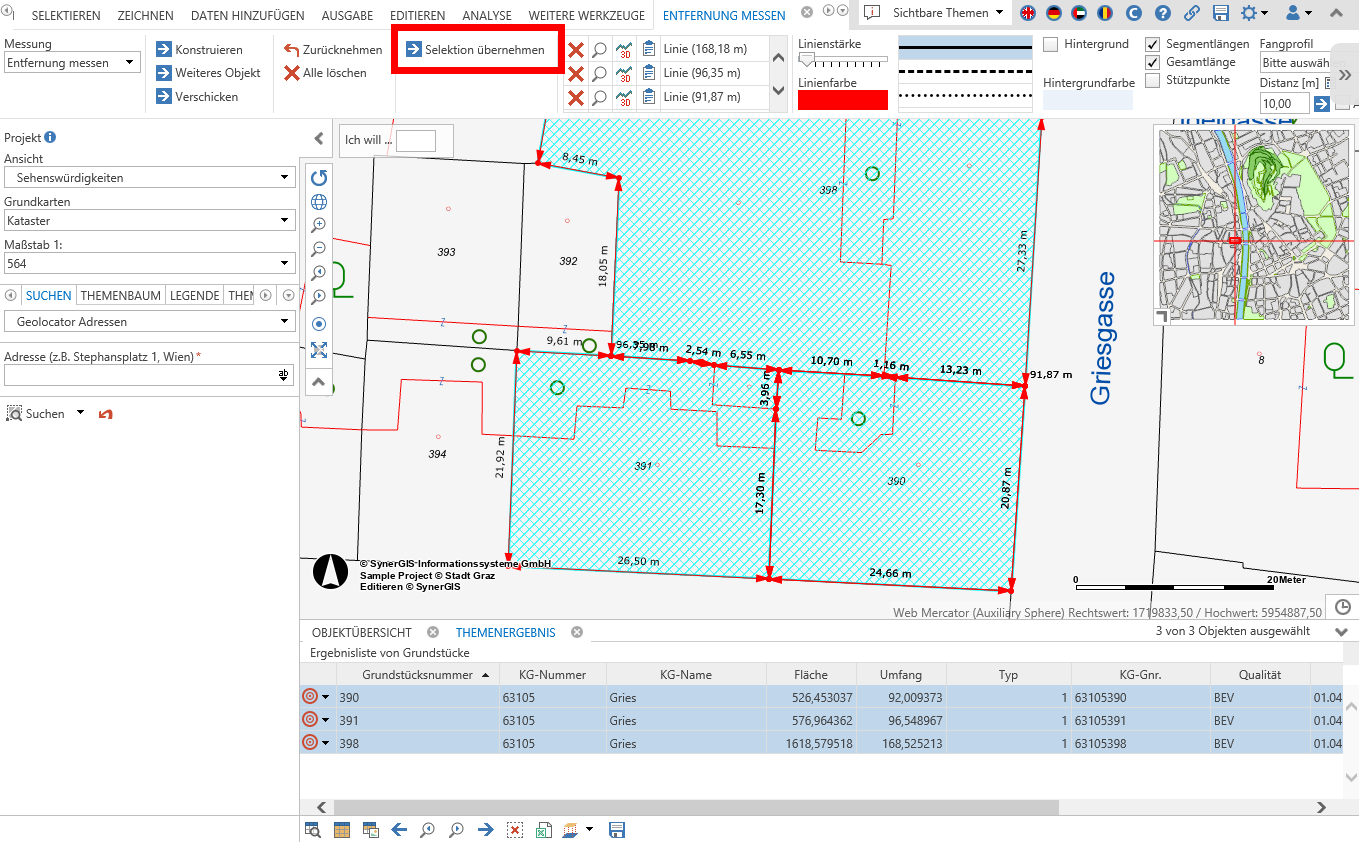Click the red Linienfarbe color swatch
Image resolution: width=1359 pixels, height=842 pixels.
(842, 100)
